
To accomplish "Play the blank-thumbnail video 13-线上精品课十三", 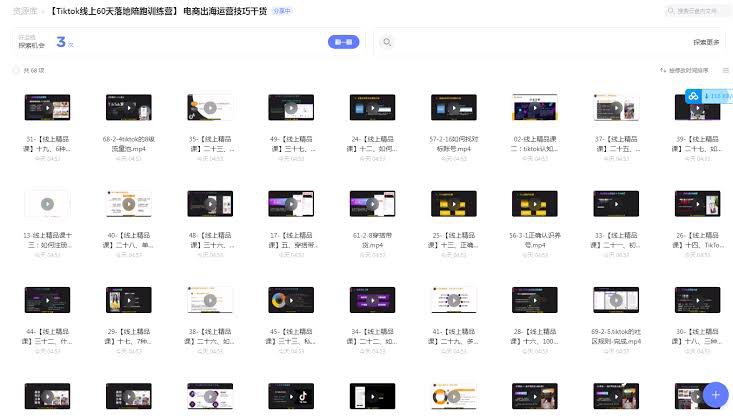I will click(47, 204).
